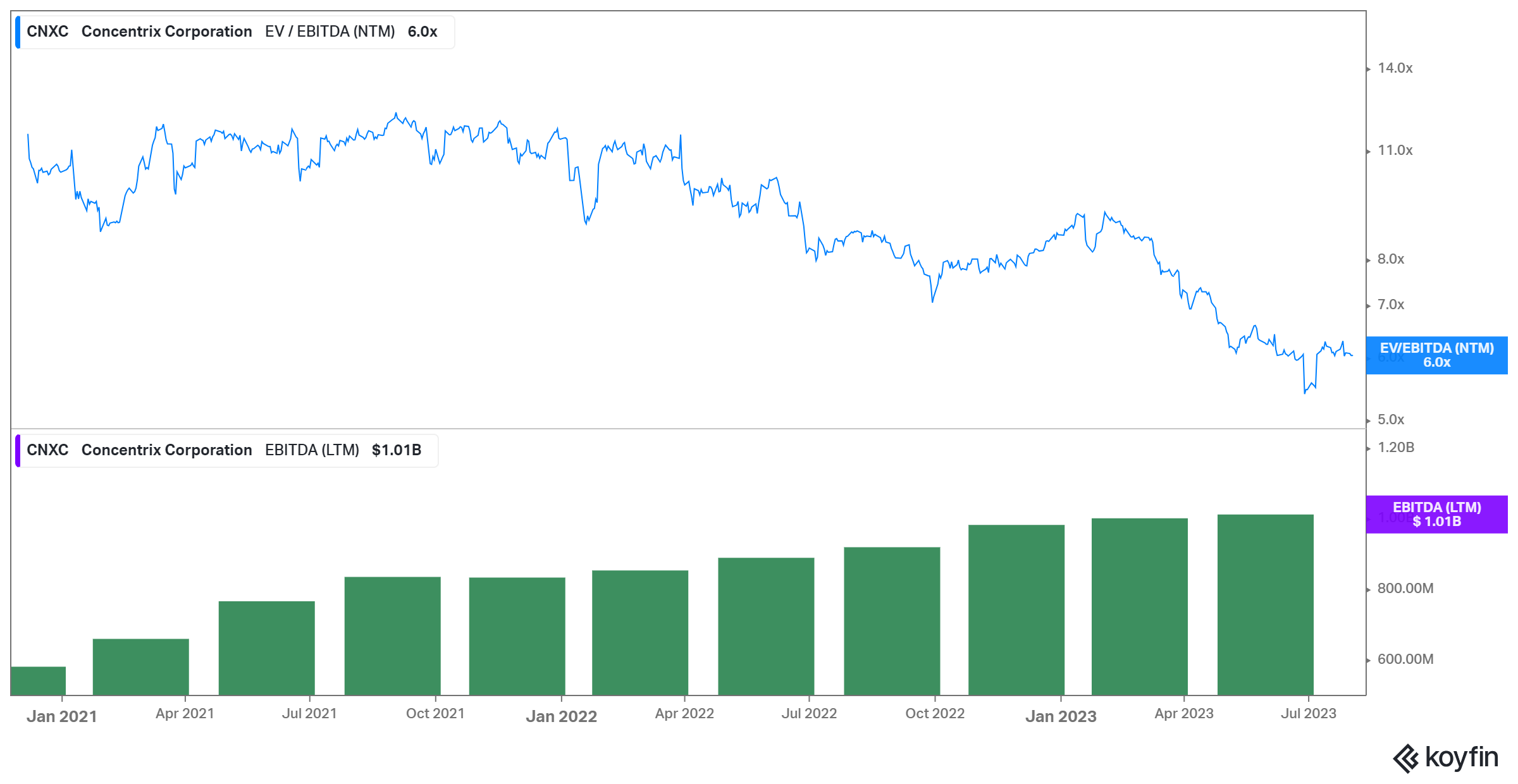The width and height of the screenshot is (1518, 784).
Task: Click the green bar left of Oct 2022 tick
Action: point(892,622)
